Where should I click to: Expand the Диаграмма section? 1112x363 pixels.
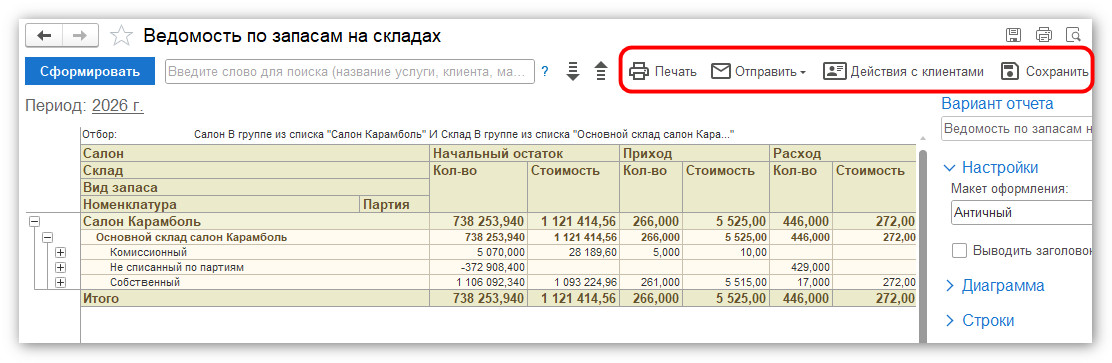point(994,286)
